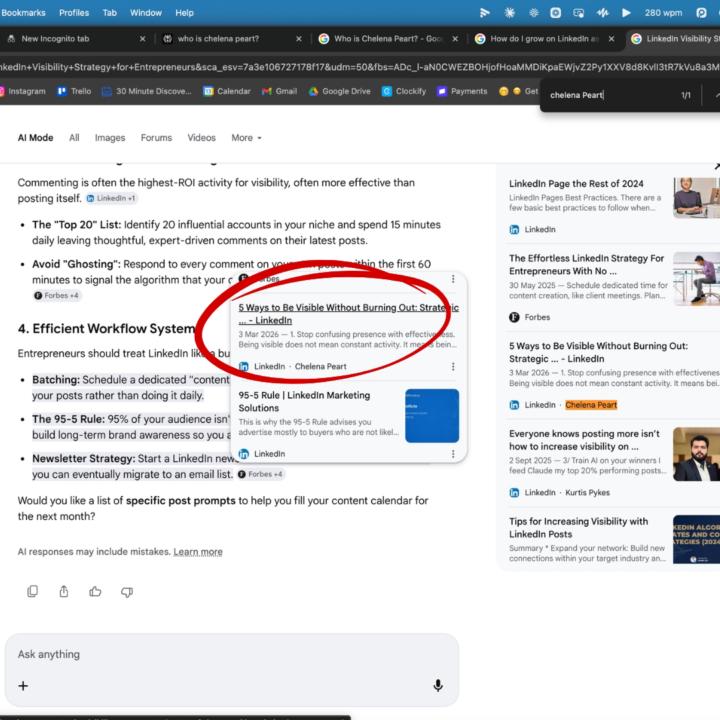720x720 pixels.
Task: Open 'Tips for Increasing Visibility' result
Action: [578, 528]
